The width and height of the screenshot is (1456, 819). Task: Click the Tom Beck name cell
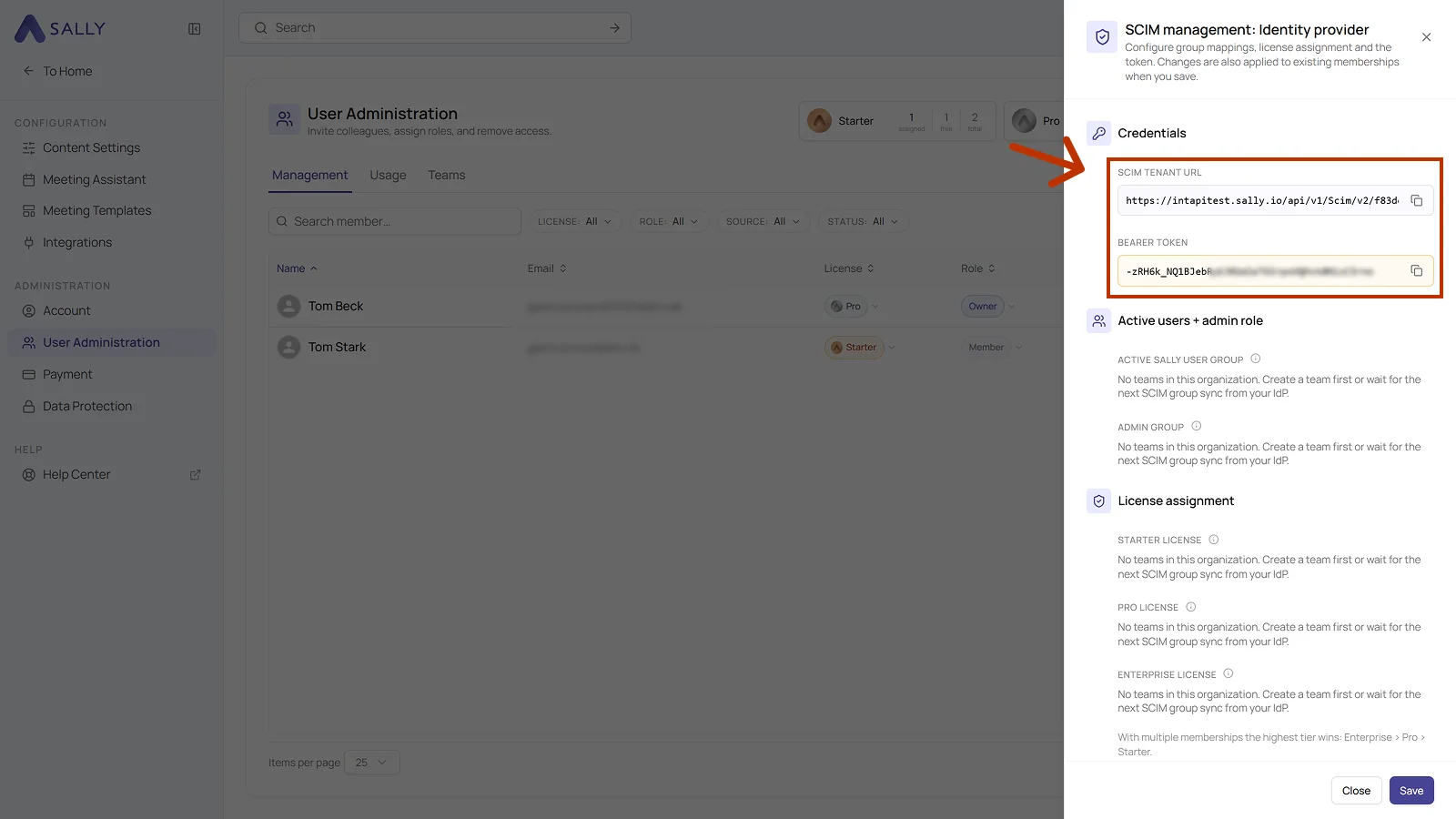(x=336, y=306)
